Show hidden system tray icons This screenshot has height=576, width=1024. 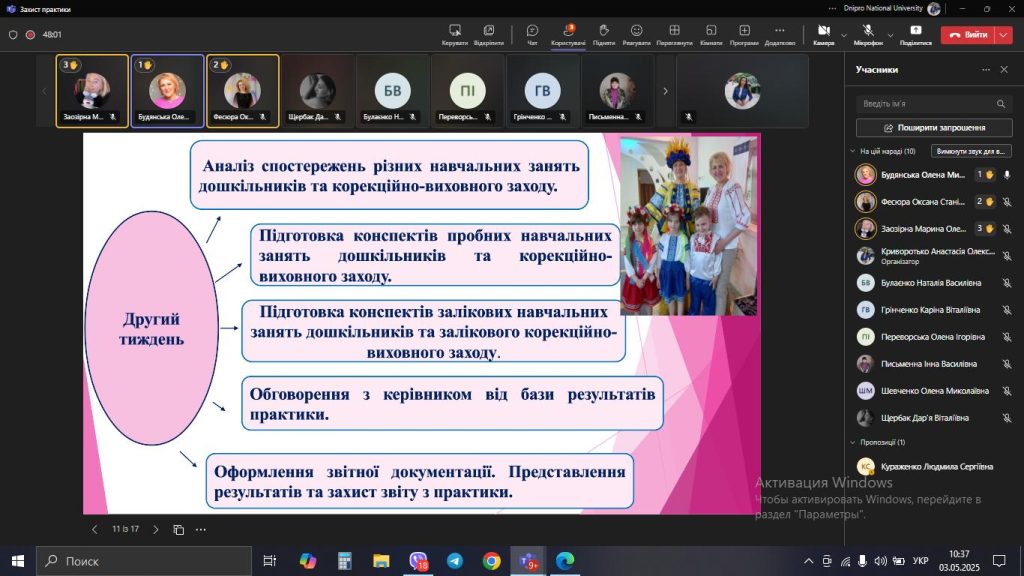click(x=808, y=561)
